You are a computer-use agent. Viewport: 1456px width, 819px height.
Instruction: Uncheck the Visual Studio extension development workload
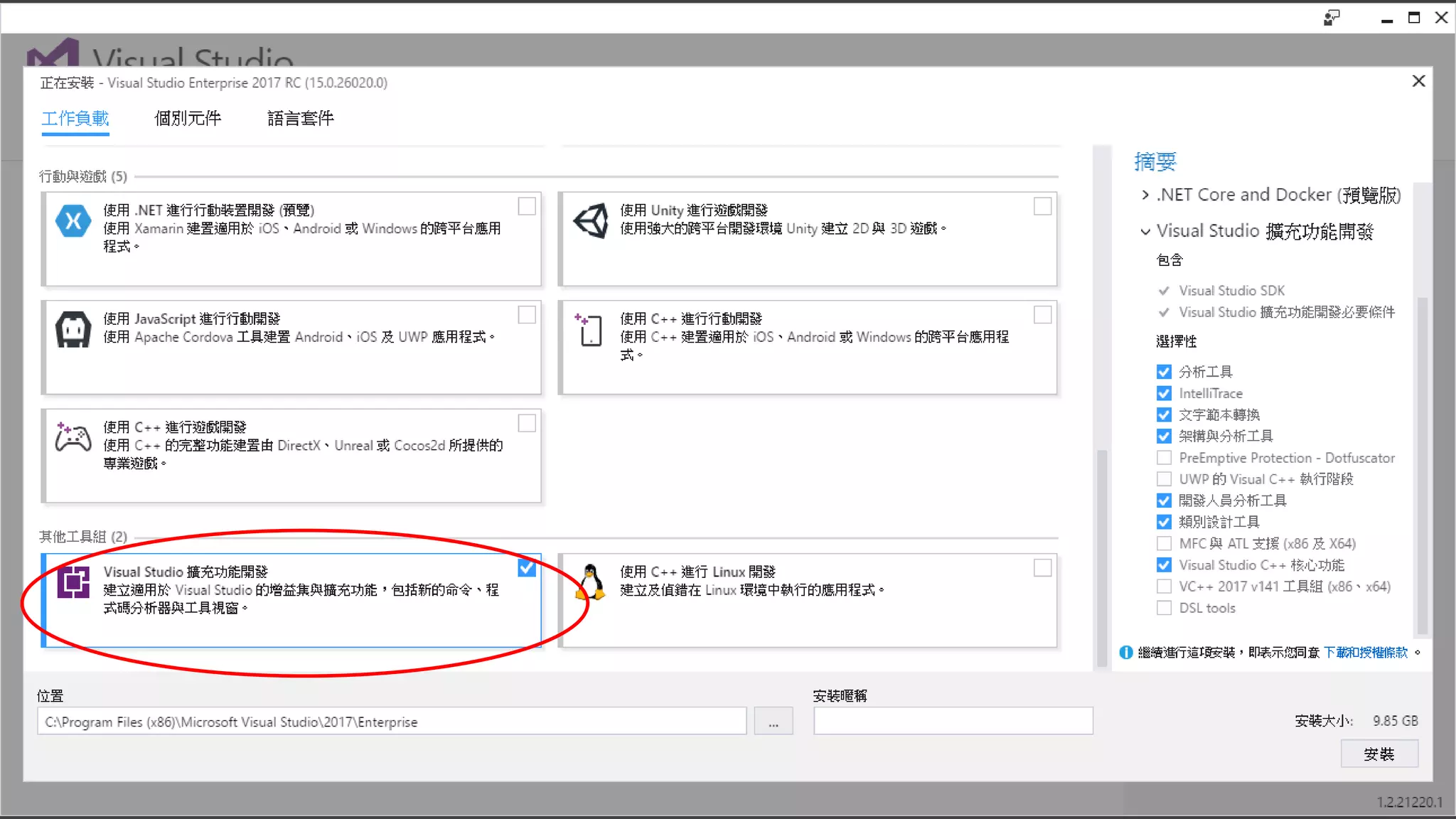pos(527,568)
